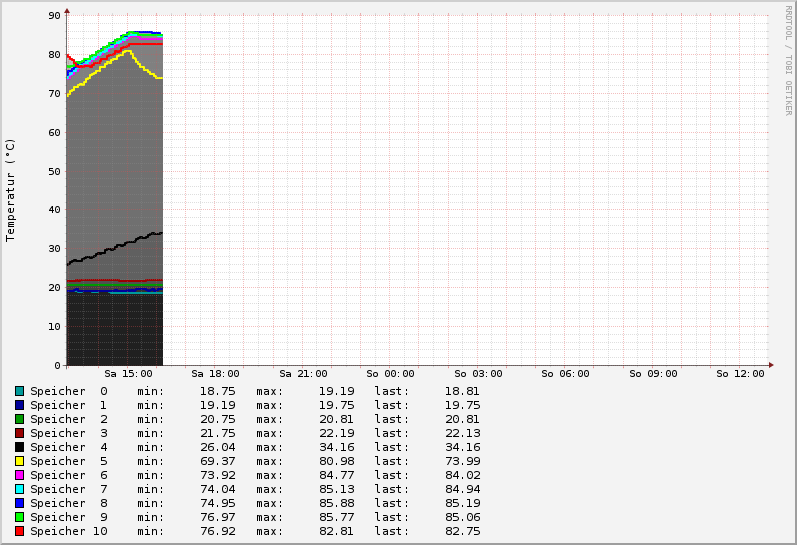Pick the yellow Speicher 5 legend swatch
Viewport: 797px width, 545px height.
click(19, 461)
